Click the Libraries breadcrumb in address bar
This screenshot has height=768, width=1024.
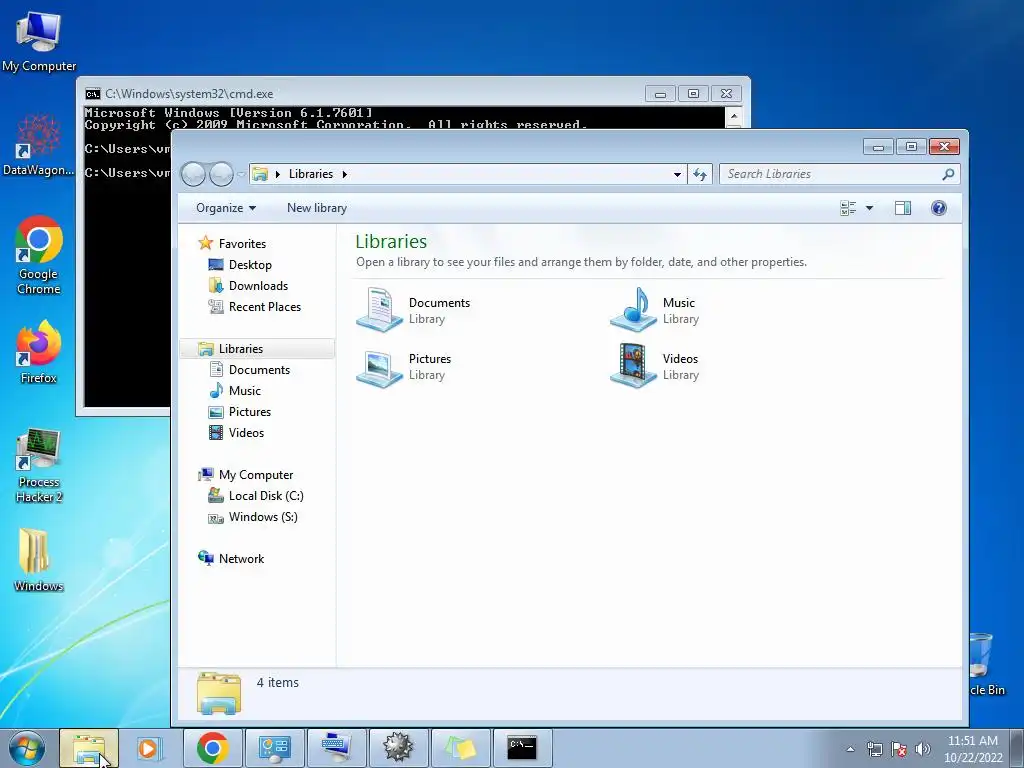pyautogui.click(x=311, y=174)
